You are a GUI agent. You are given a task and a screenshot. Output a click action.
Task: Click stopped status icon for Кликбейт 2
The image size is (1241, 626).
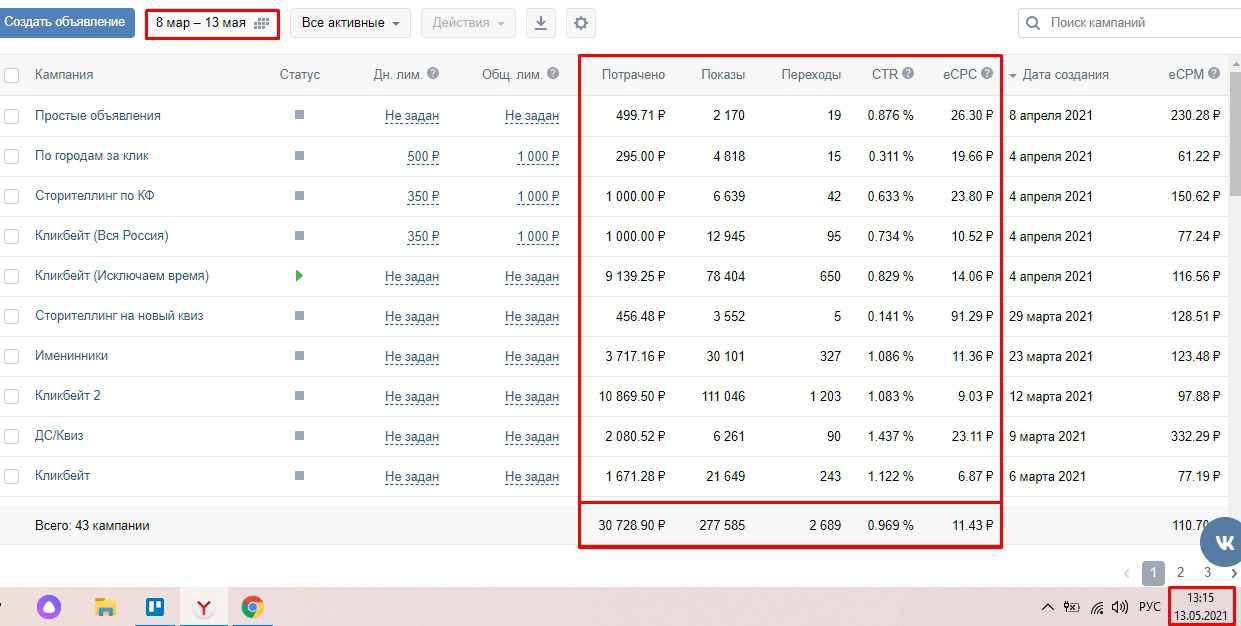click(299, 395)
